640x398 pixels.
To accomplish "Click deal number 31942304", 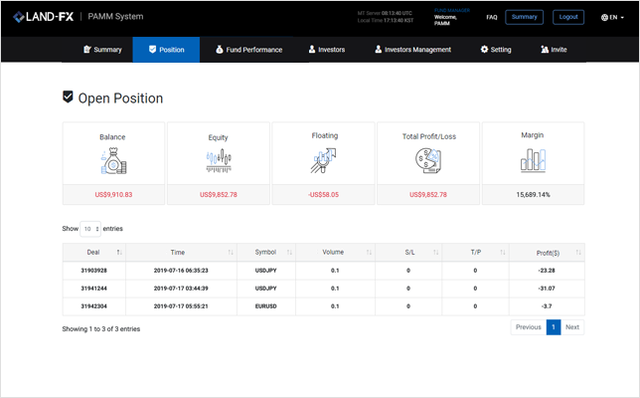I will 94,307.
